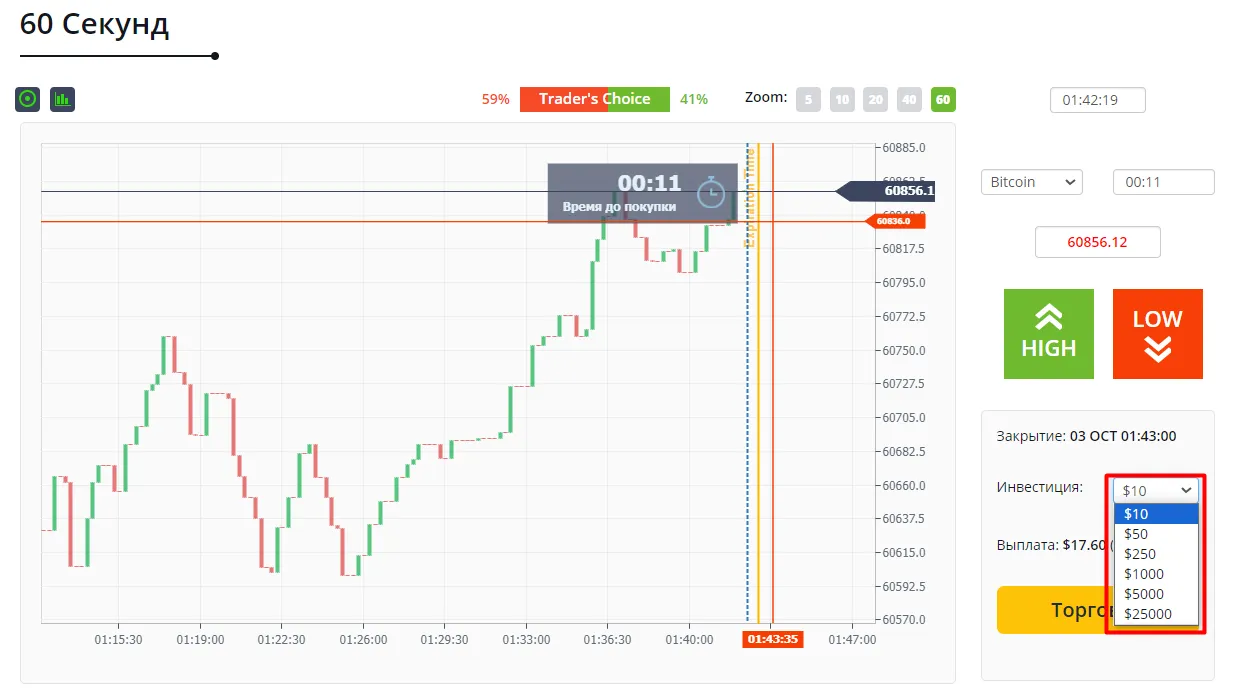
Task: Click the 01:43:35 expiry time marker
Action: [773, 639]
